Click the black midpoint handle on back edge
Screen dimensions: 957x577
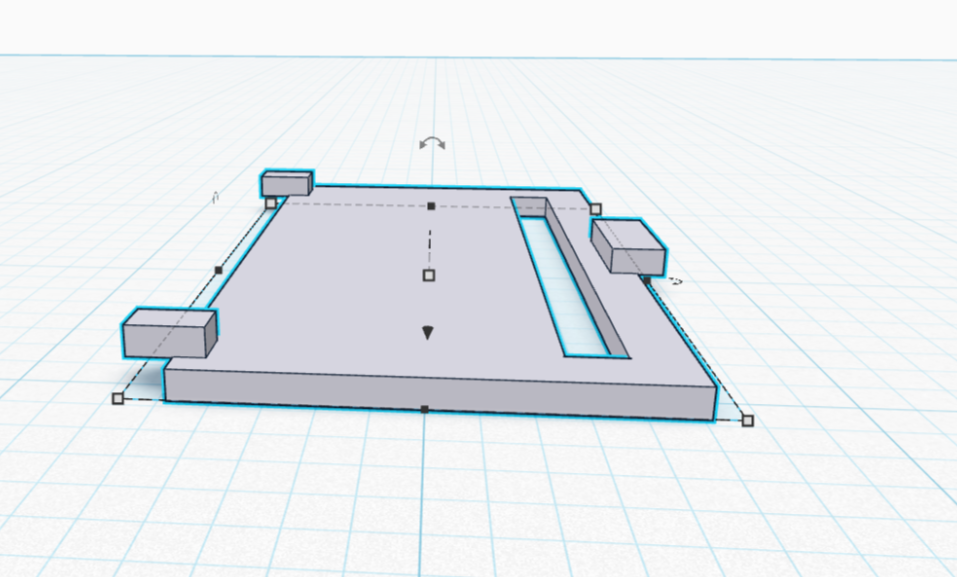[x=431, y=206]
